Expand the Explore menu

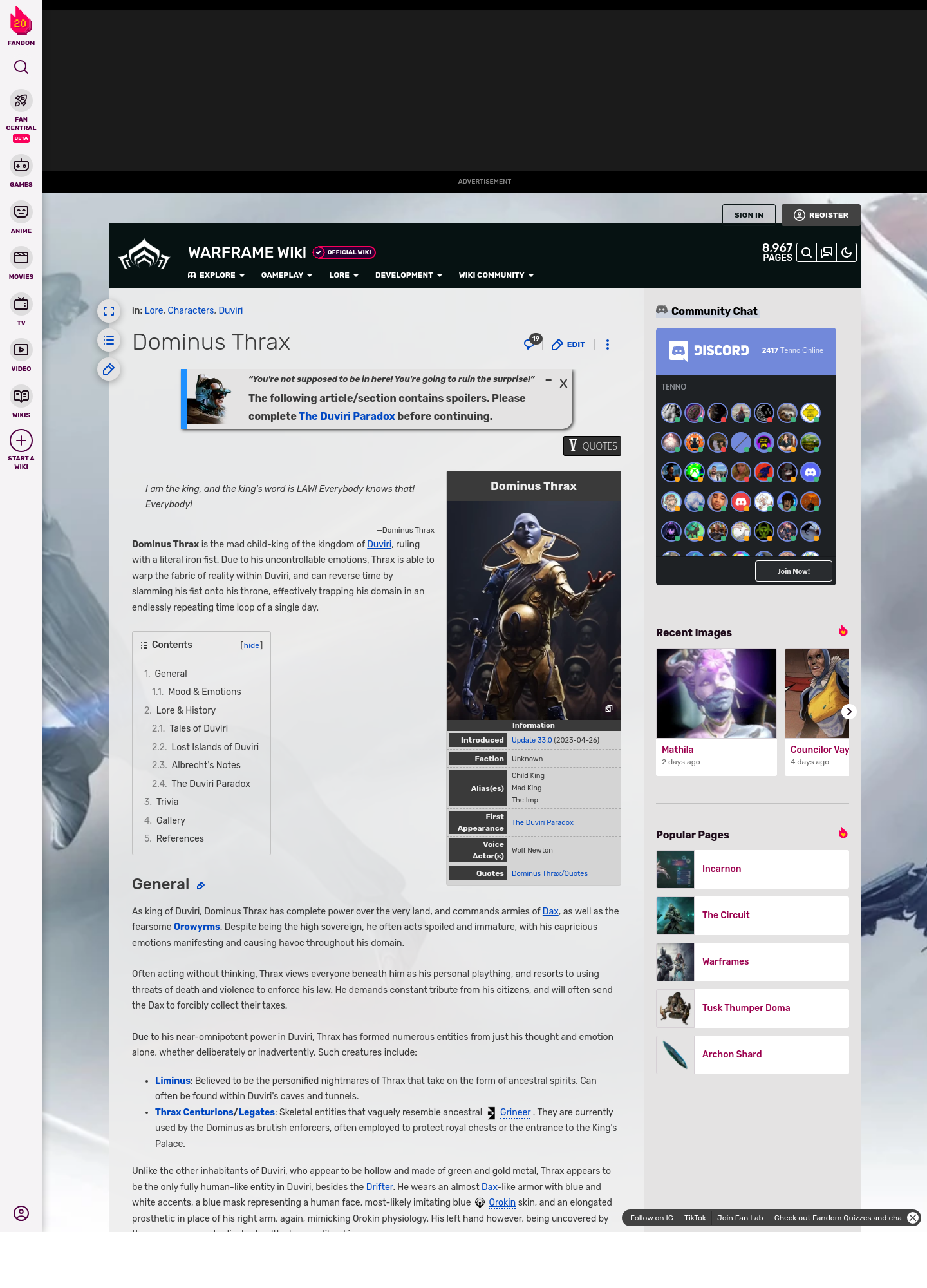(x=216, y=275)
